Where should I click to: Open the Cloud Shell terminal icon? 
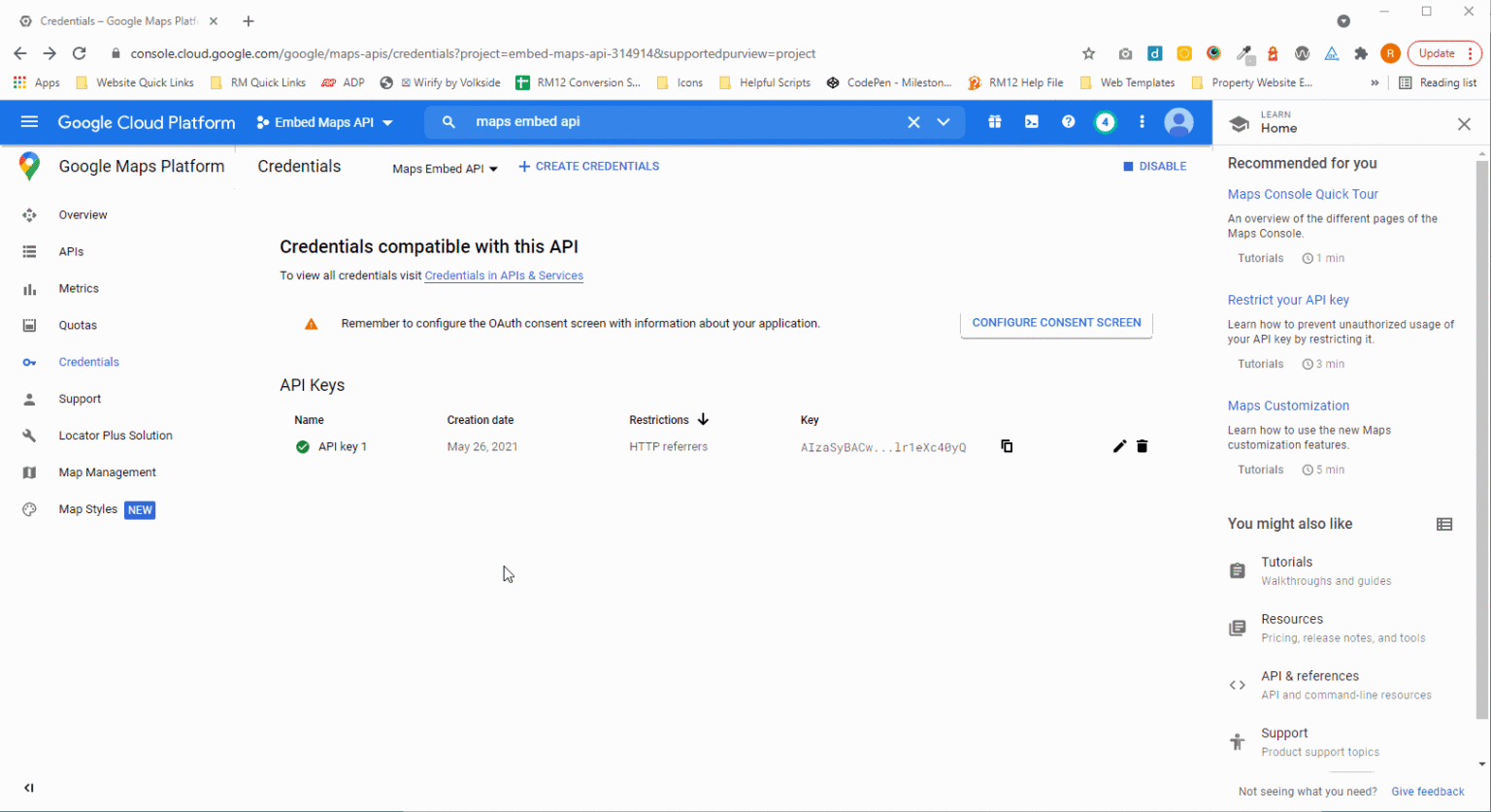(x=1032, y=122)
